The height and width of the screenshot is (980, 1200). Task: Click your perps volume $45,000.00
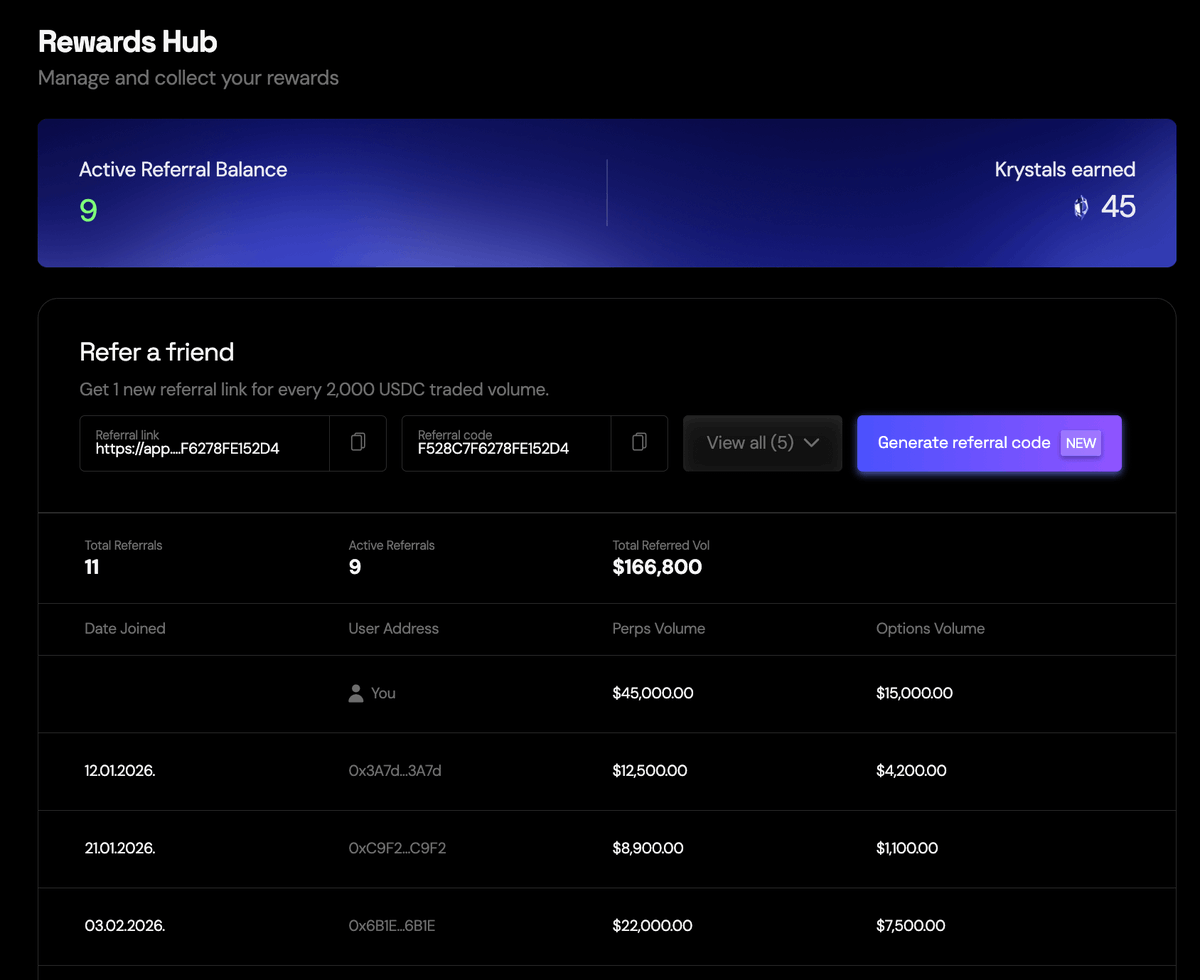(653, 693)
